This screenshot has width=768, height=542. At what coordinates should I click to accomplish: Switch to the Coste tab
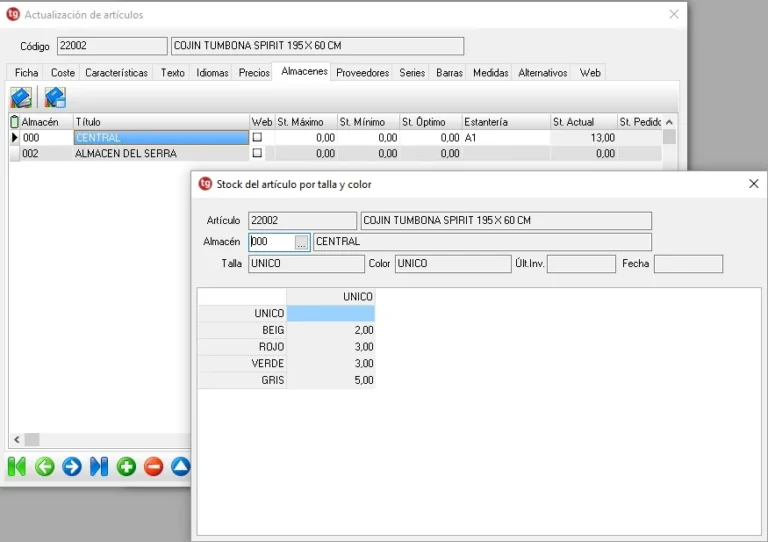(63, 72)
